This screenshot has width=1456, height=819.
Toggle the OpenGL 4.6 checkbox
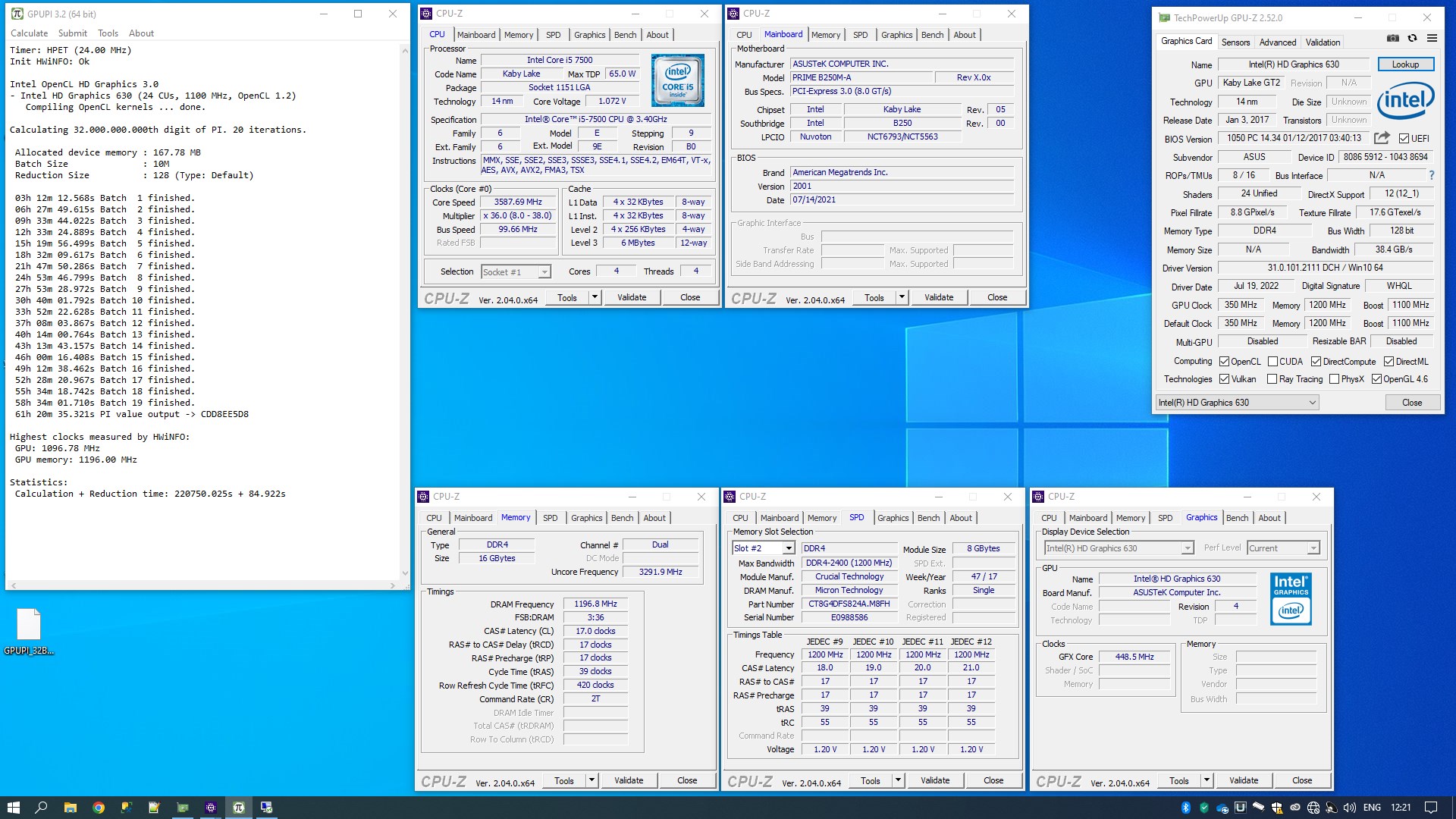pyautogui.click(x=1376, y=379)
